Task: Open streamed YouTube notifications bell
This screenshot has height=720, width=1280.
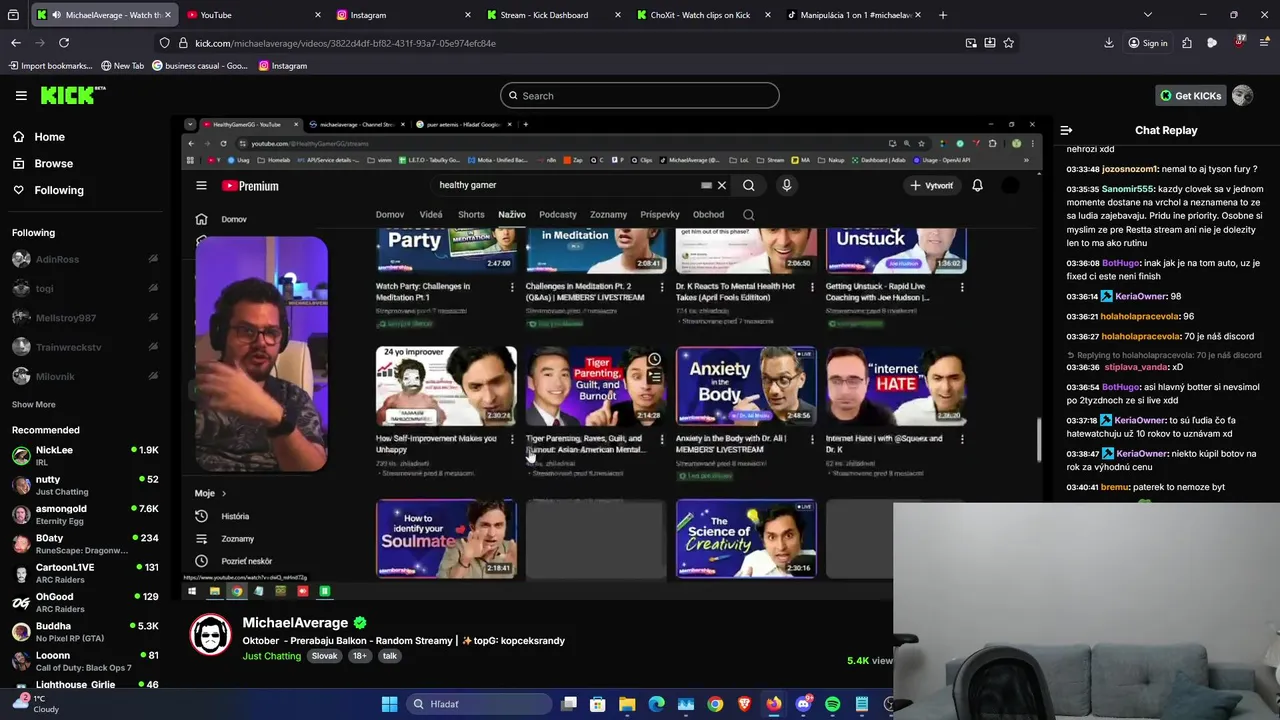Action: 977,185
